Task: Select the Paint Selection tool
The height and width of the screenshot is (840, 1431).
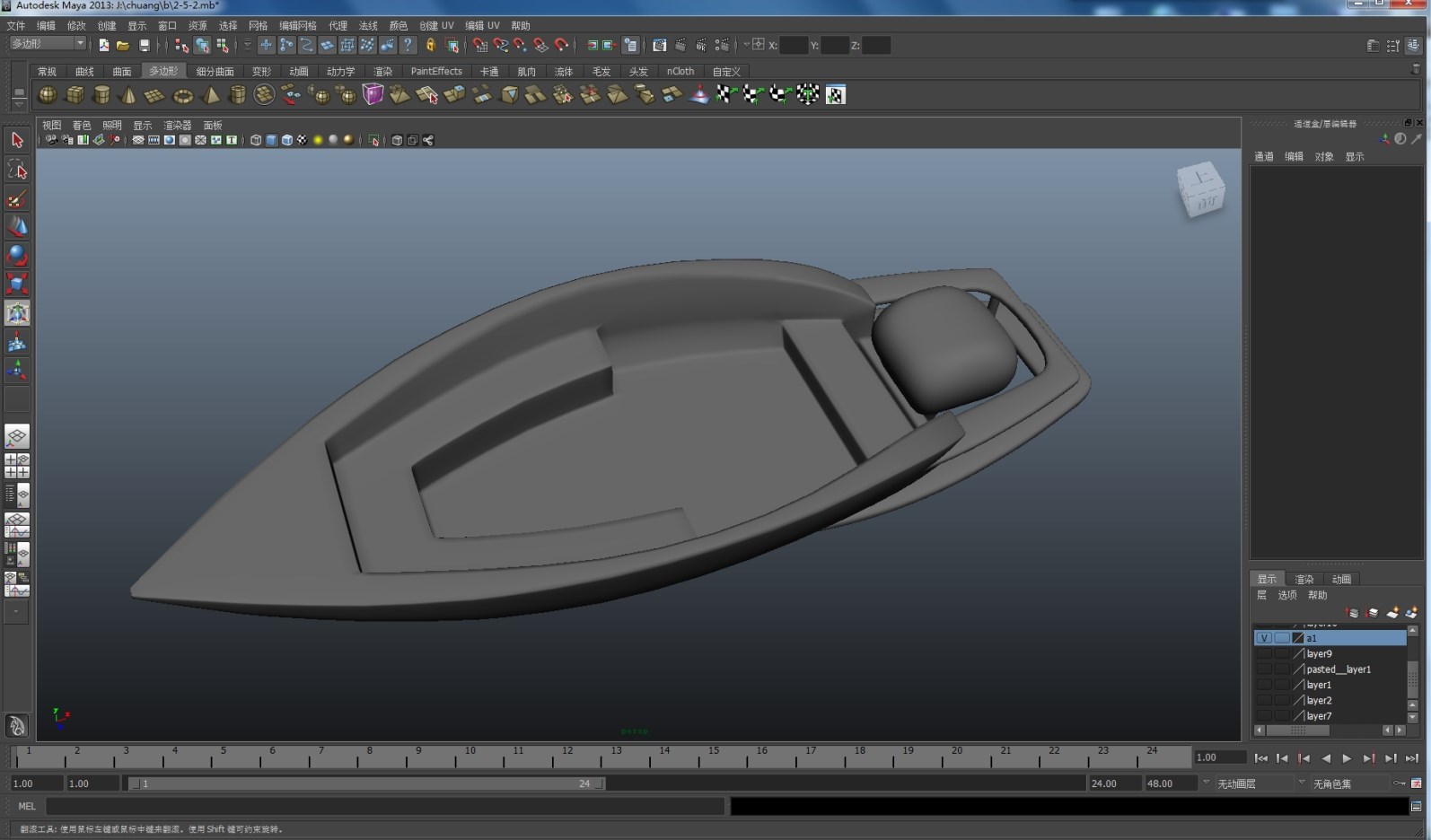Action: tap(17, 197)
